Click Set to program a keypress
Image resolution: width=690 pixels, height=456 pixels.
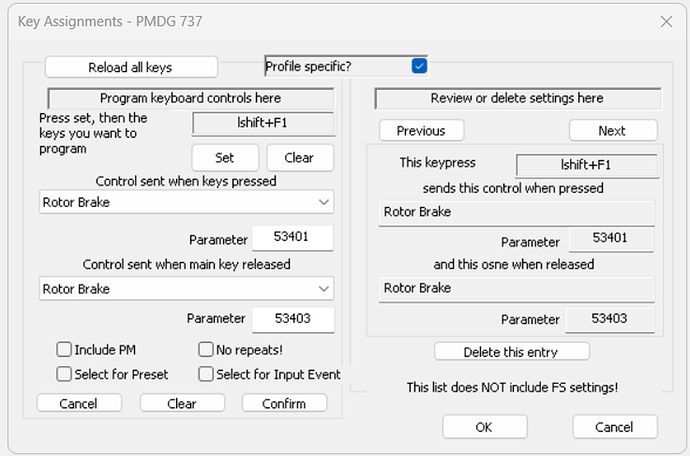tap(225, 158)
